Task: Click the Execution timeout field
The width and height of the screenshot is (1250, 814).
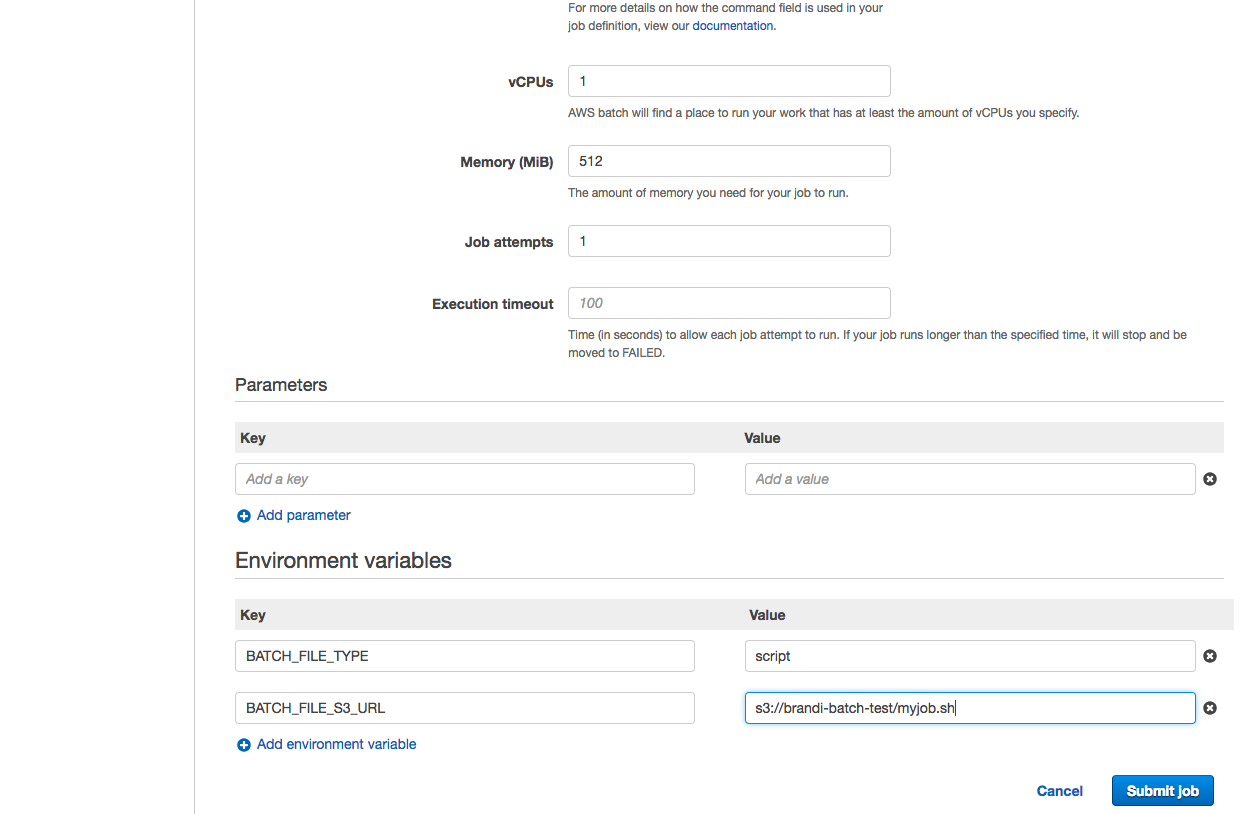Action: pos(728,303)
